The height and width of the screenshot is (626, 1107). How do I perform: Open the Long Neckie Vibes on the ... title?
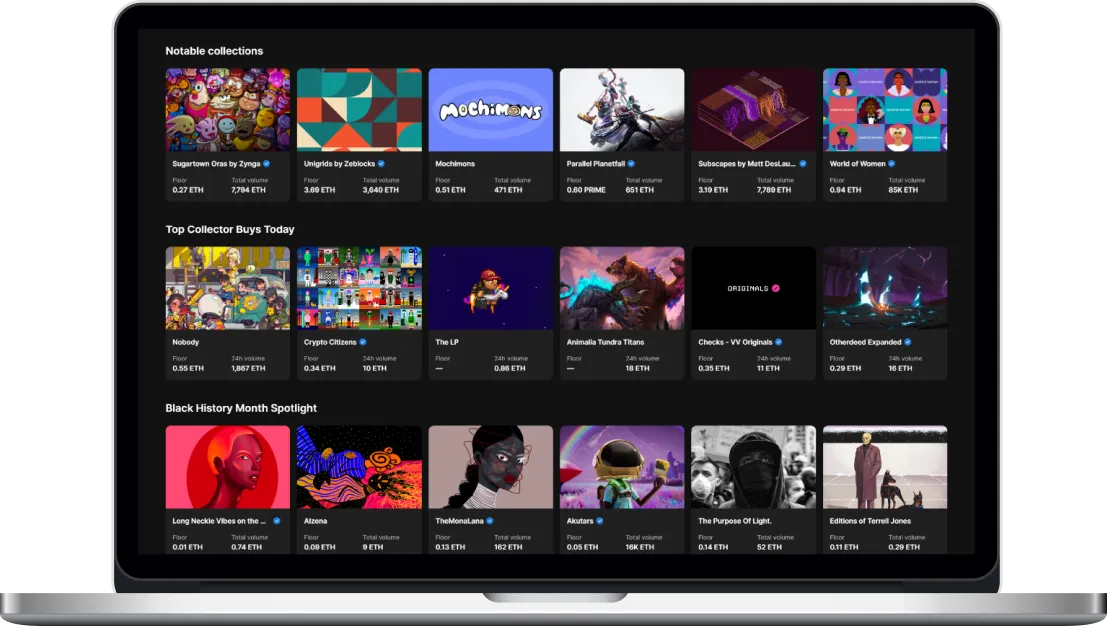tap(219, 521)
